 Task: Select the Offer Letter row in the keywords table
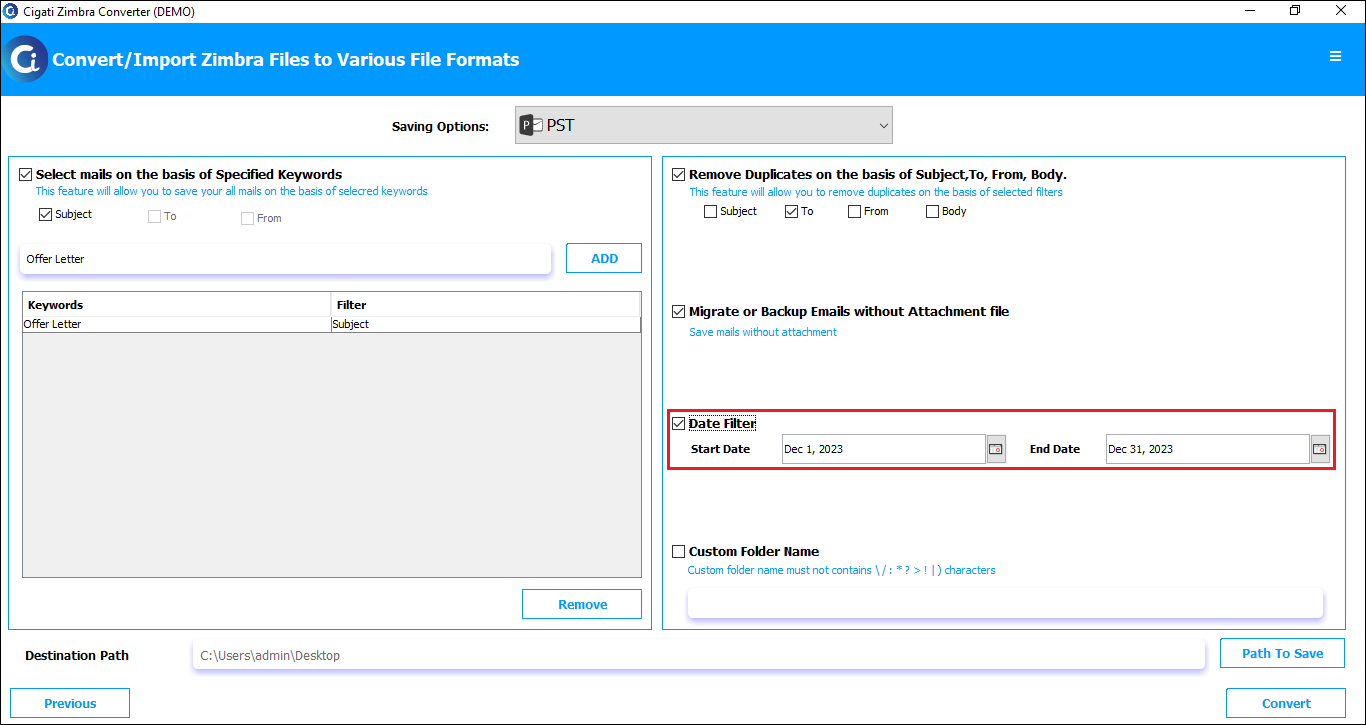pos(332,324)
